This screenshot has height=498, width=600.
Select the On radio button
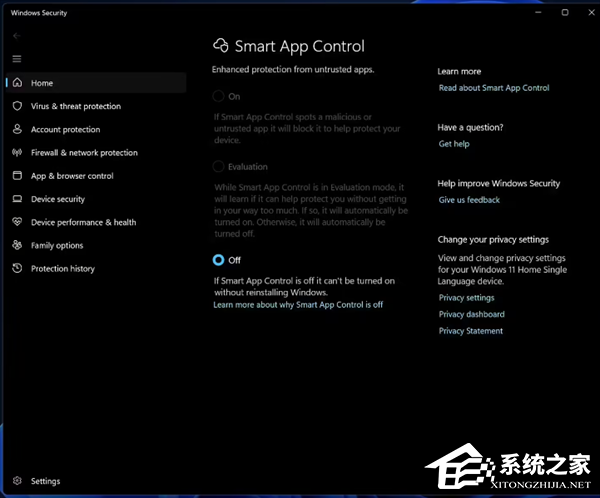tap(218, 96)
